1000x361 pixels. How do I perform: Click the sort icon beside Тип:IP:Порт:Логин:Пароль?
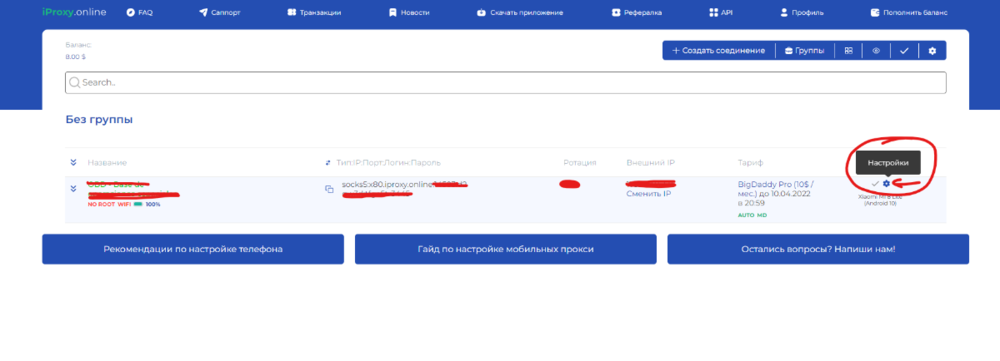tap(328, 163)
